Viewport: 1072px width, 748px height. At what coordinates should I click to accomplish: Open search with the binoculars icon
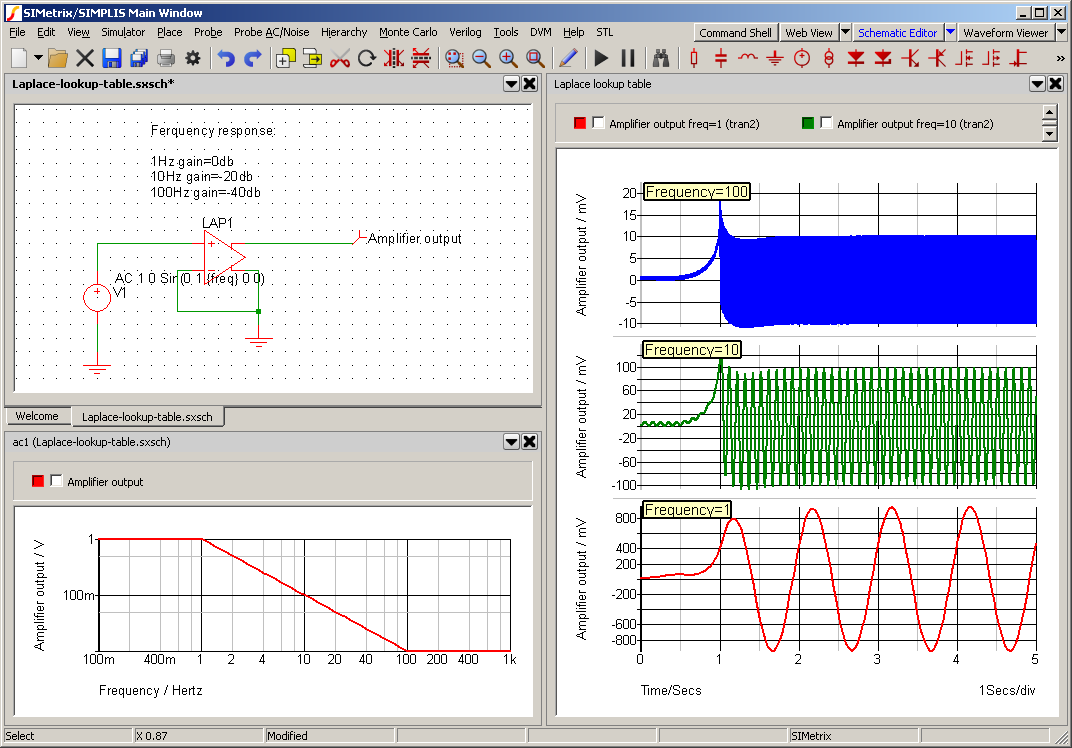[x=661, y=58]
